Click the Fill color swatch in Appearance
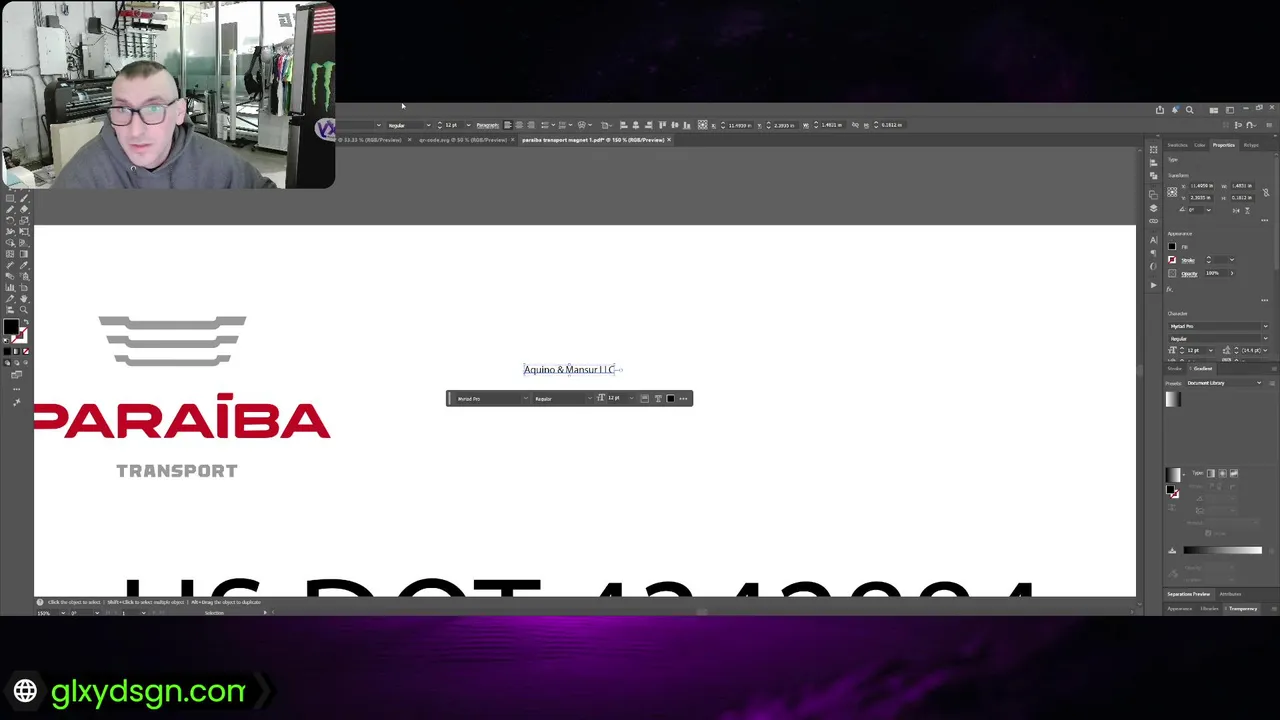This screenshot has height=720, width=1280. [1172, 246]
